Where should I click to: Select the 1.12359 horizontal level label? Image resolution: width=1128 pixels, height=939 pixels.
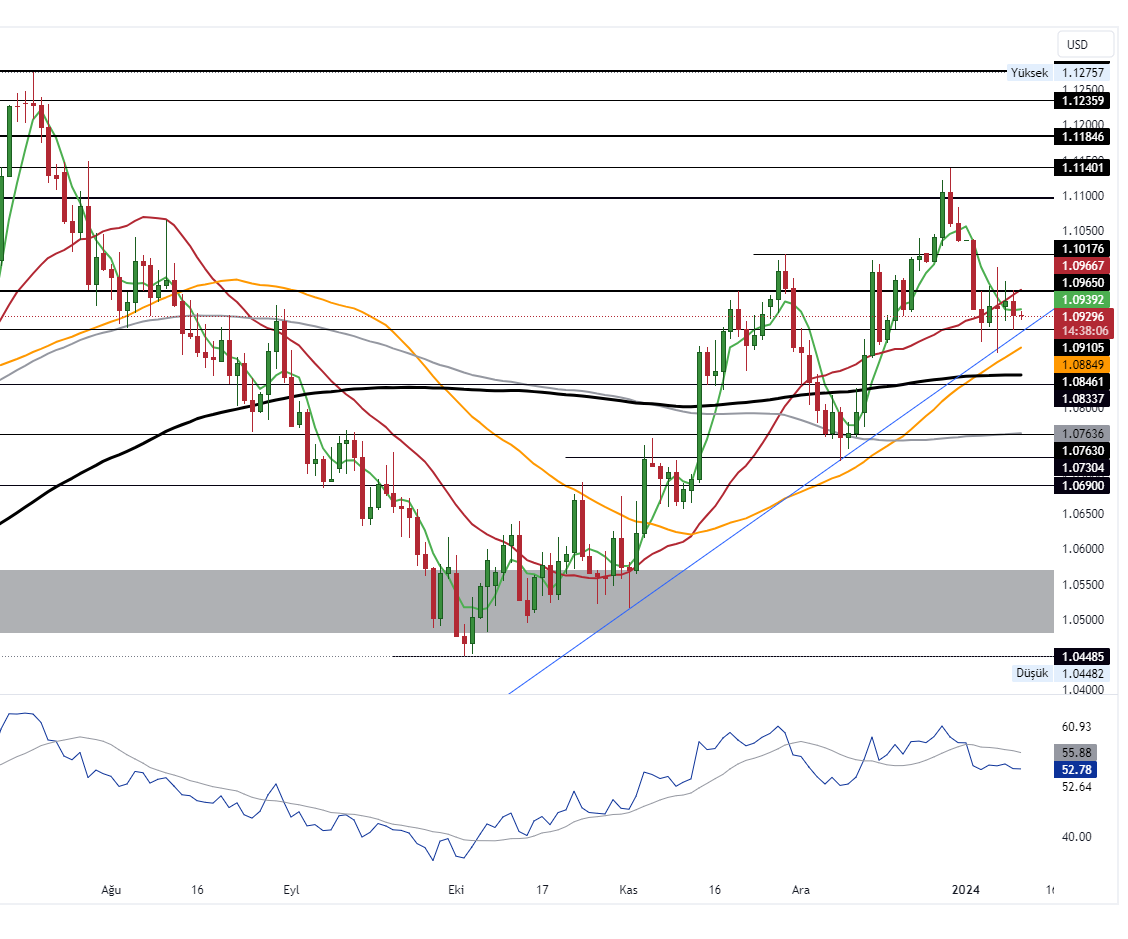click(1084, 101)
